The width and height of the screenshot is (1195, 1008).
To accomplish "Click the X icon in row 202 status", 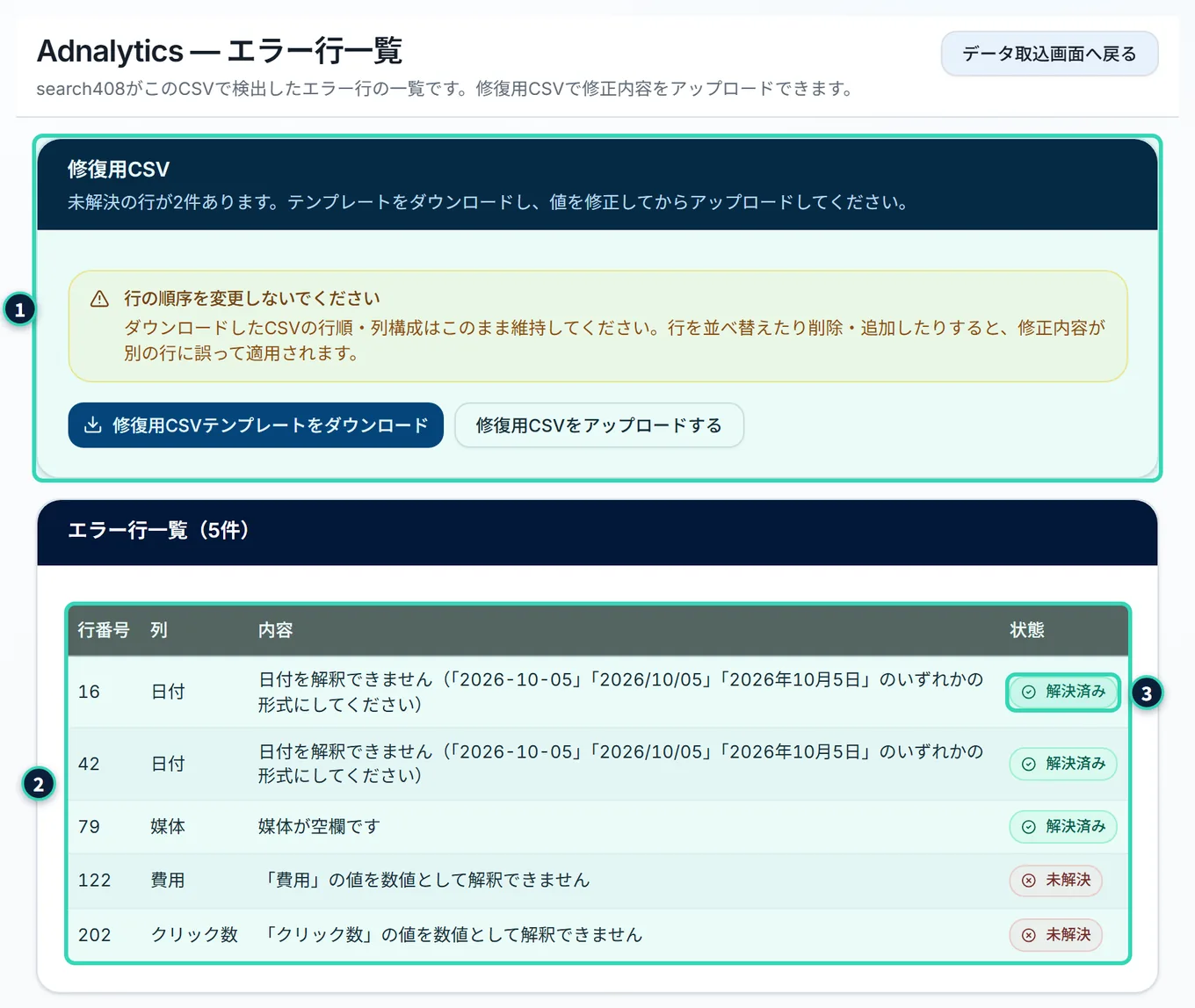I will [1028, 935].
